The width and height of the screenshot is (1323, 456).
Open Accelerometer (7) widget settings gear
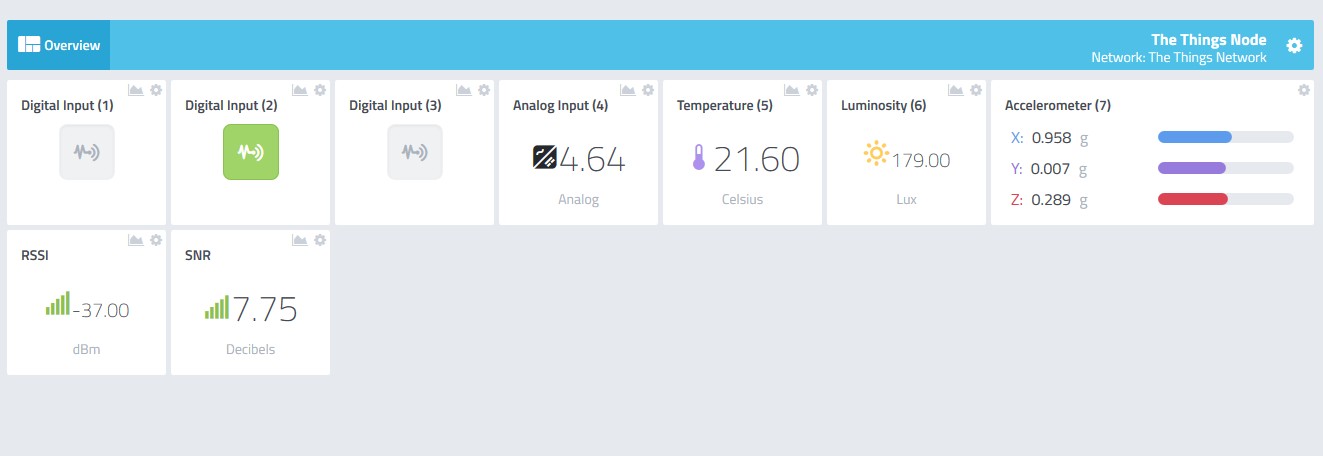(1304, 90)
